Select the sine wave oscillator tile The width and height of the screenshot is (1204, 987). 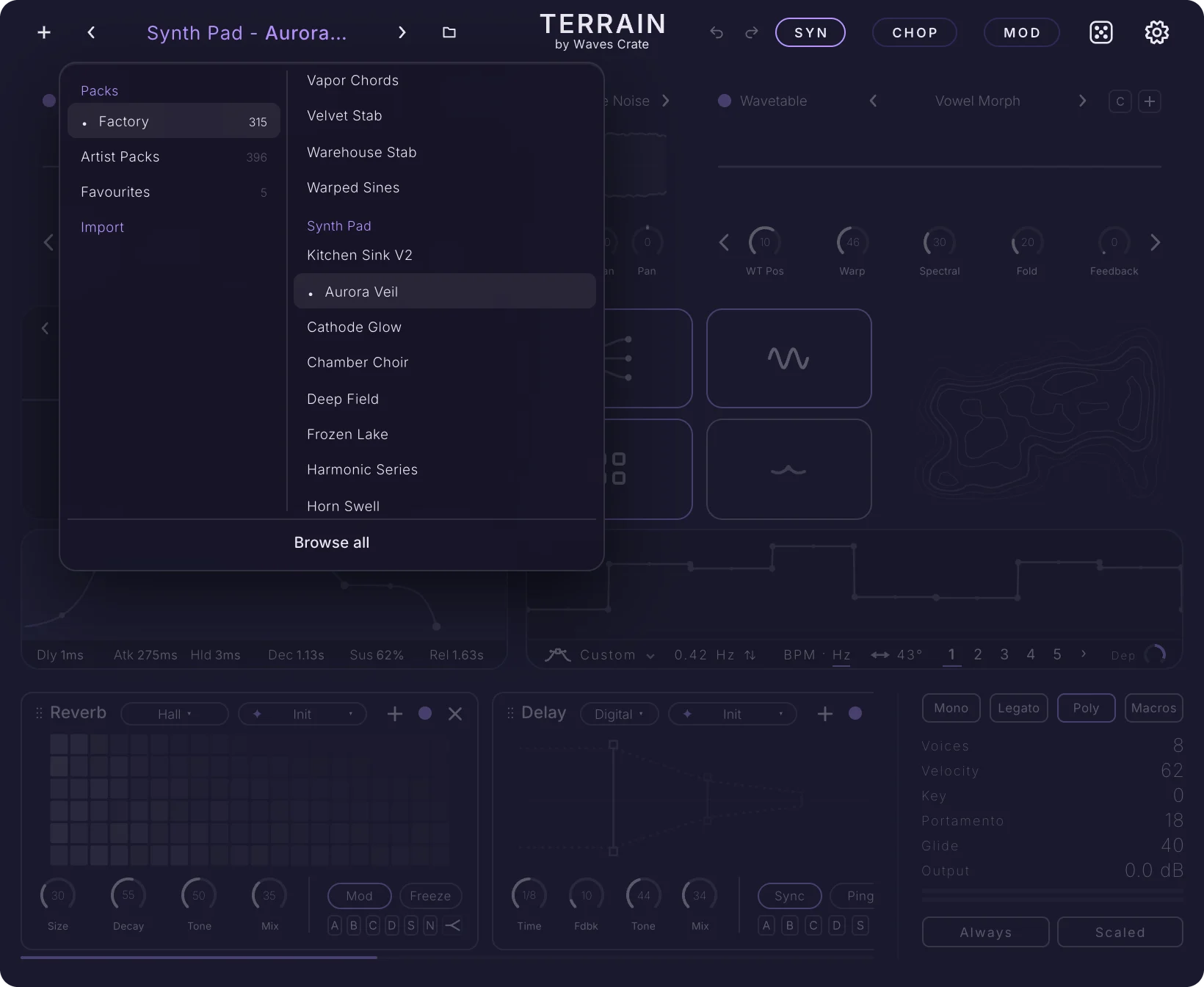pos(789,358)
